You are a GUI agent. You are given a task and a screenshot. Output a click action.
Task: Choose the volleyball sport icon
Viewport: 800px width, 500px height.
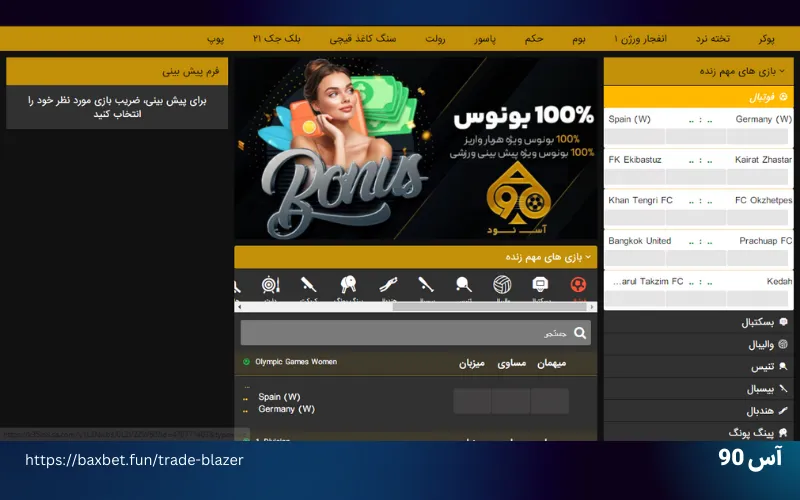(x=502, y=286)
